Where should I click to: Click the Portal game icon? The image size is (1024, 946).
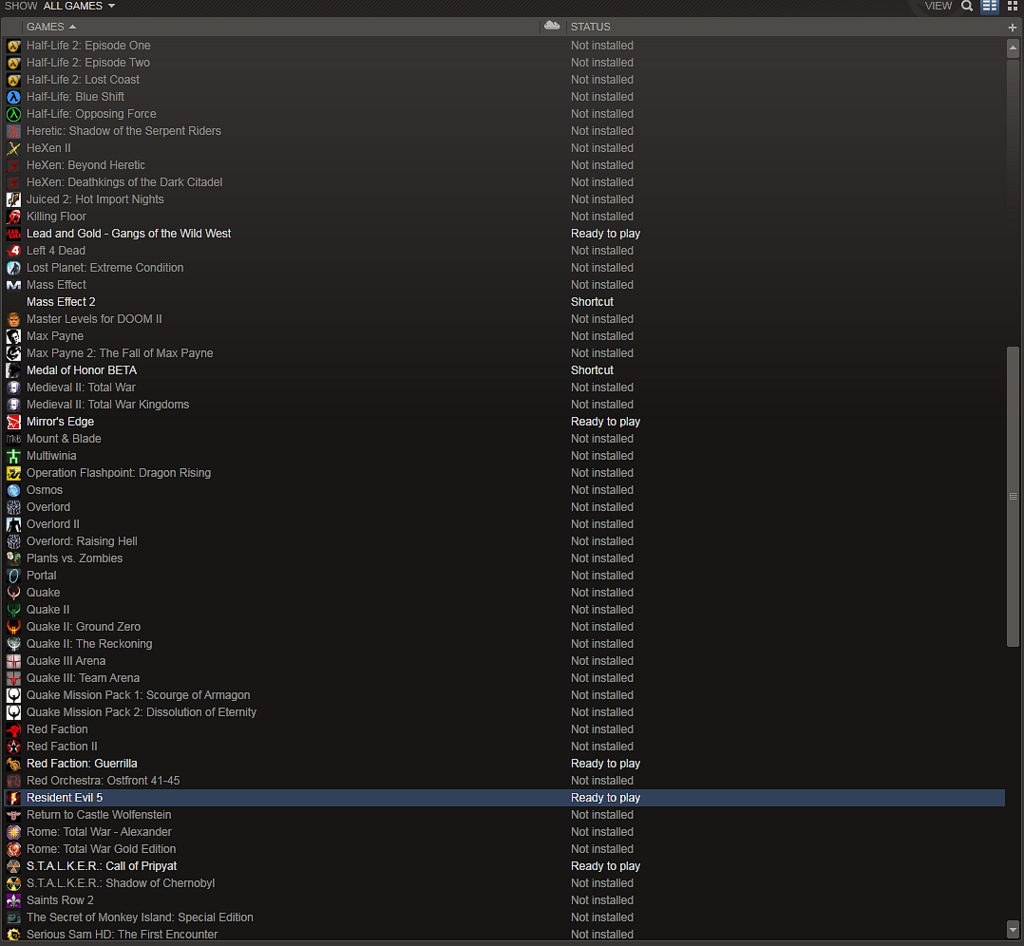pos(14,576)
